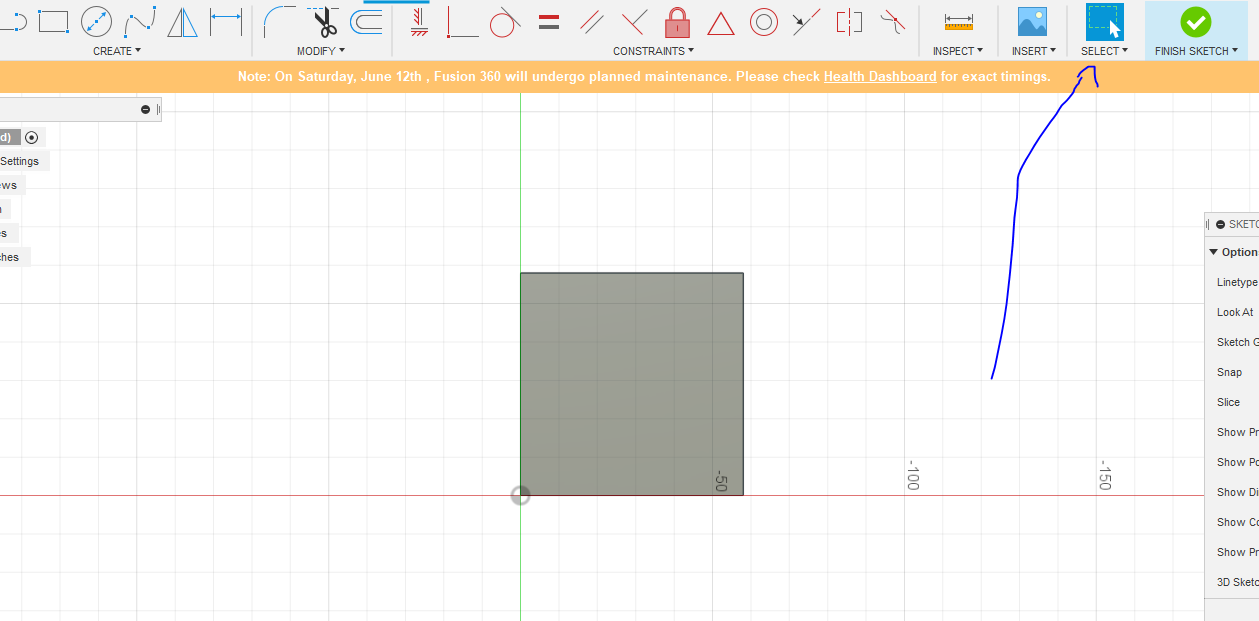
Task: Apply the Fix/Unfix lock constraint
Action: [677, 21]
